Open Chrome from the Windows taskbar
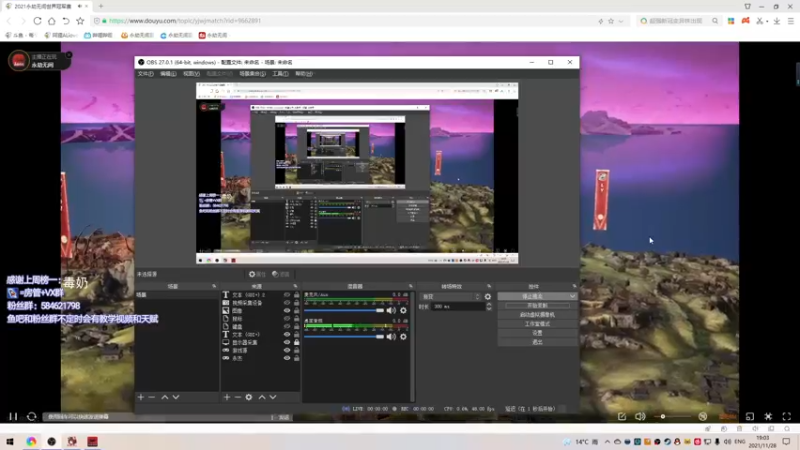Screen dimensions: 800x450 31,441
